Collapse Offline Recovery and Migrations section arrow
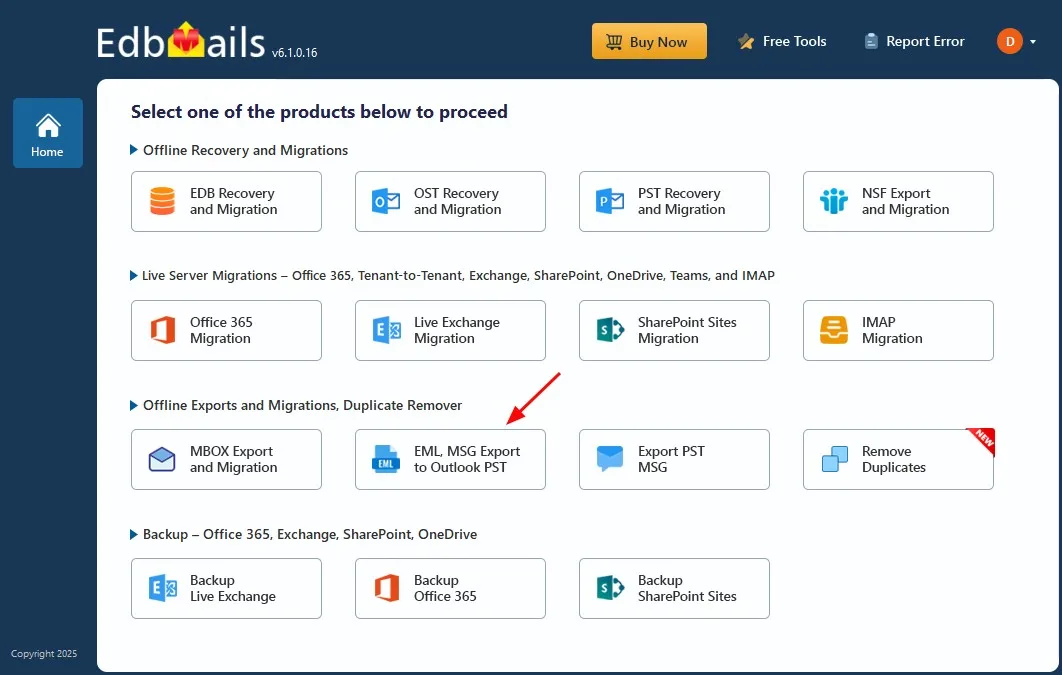Image resolution: width=1062 pixels, height=675 pixels. [133, 150]
